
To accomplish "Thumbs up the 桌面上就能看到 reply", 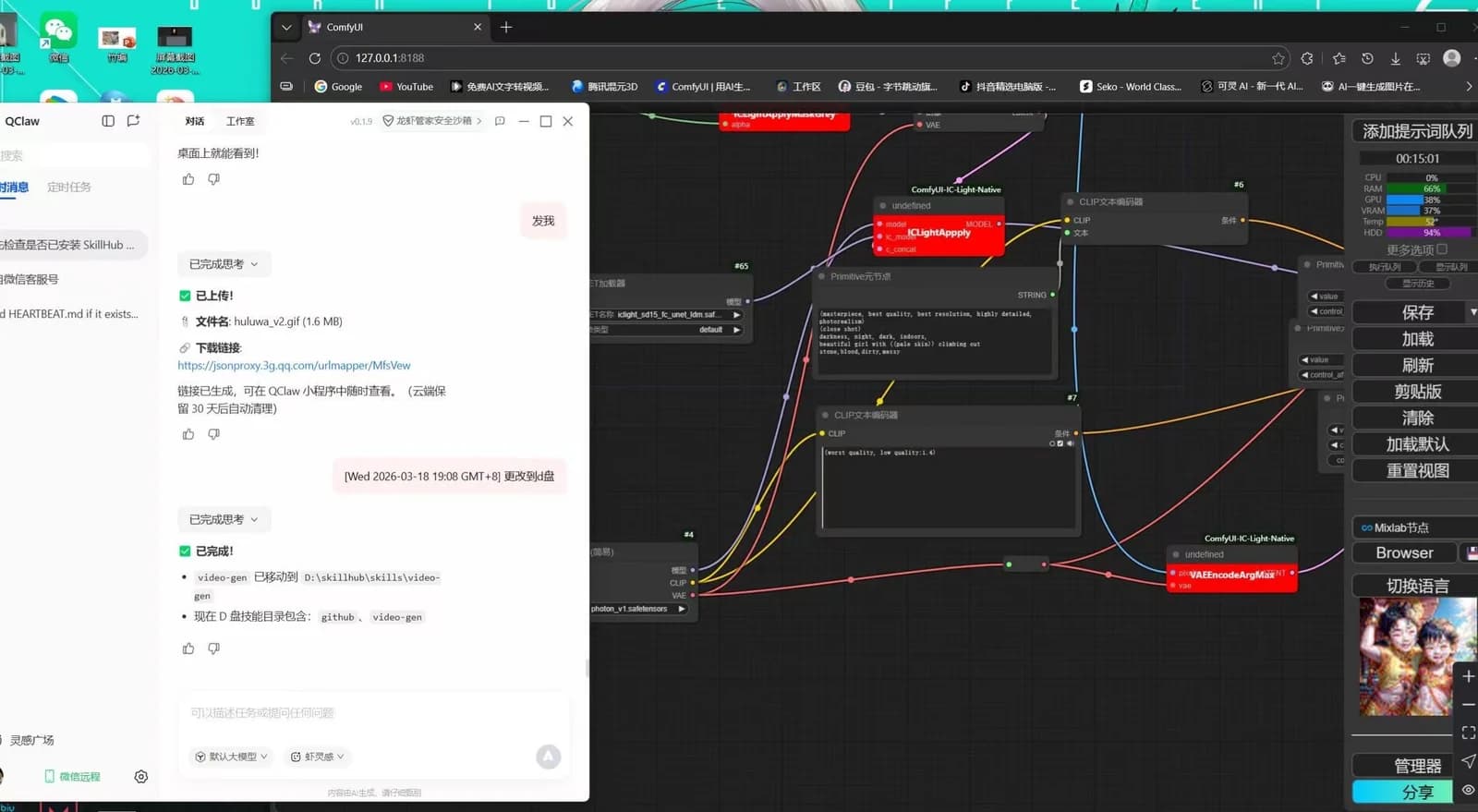I will [x=188, y=179].
